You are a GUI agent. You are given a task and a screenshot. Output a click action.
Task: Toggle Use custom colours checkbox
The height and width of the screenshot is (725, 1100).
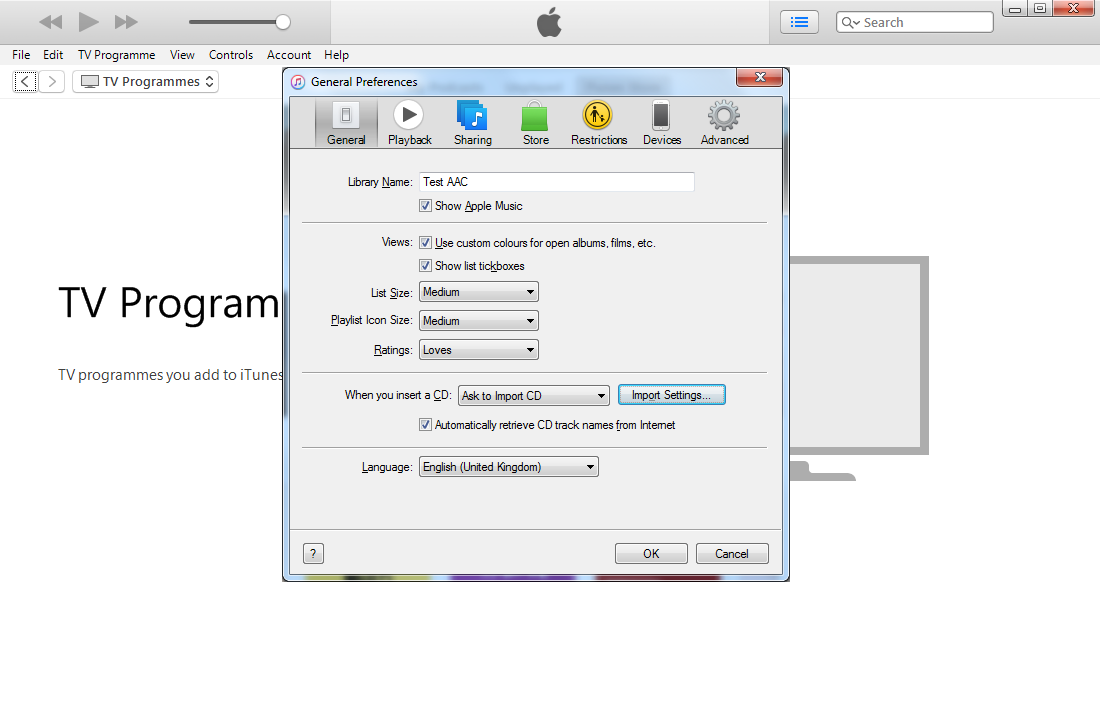tap(425, 243)
